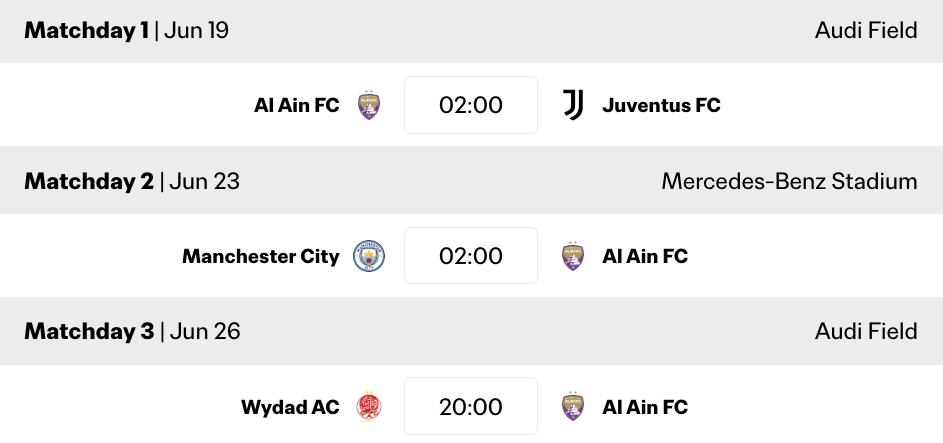Select the Wydad AC team name
Image resolution: width=943 pixels, height=443 pixels.
point(290,407)
